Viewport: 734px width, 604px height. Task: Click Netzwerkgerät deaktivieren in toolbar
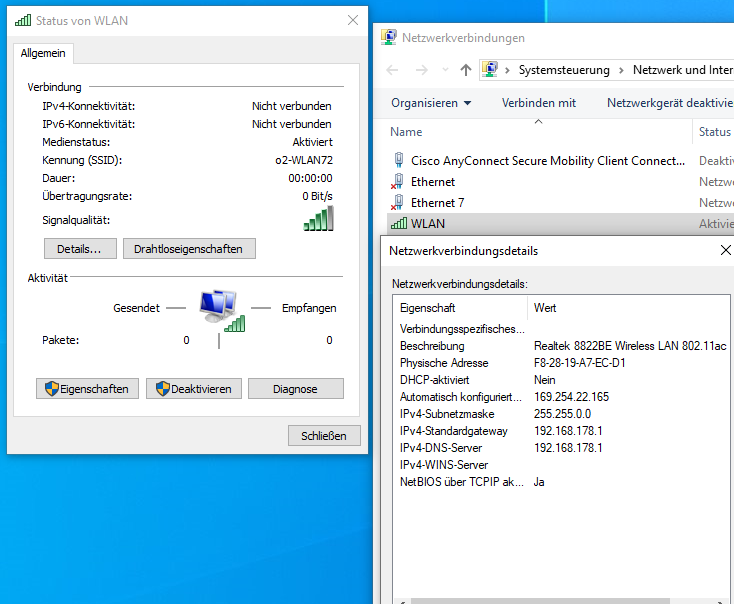pyautogui.click(x=670, y=103)
